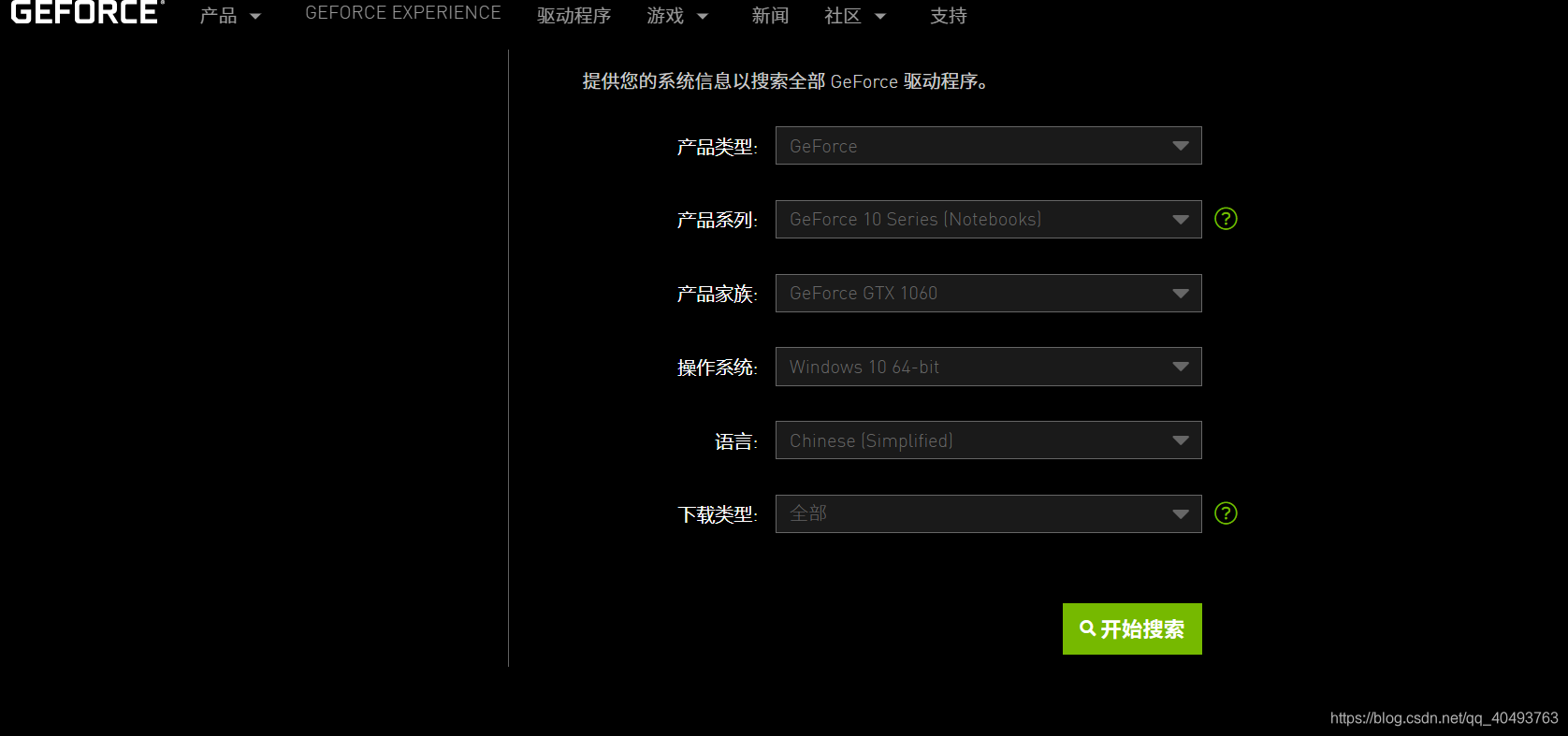Click the 下载类型 label

717,514
